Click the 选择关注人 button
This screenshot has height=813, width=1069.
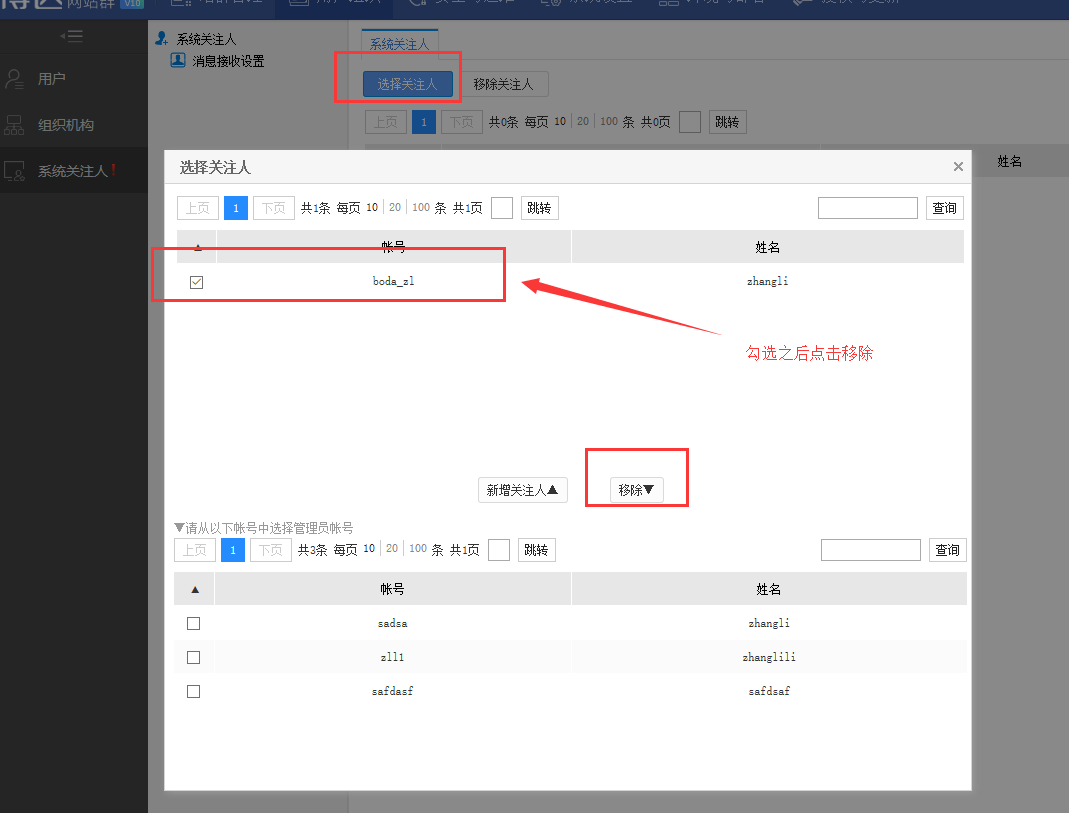coord(407,85)
